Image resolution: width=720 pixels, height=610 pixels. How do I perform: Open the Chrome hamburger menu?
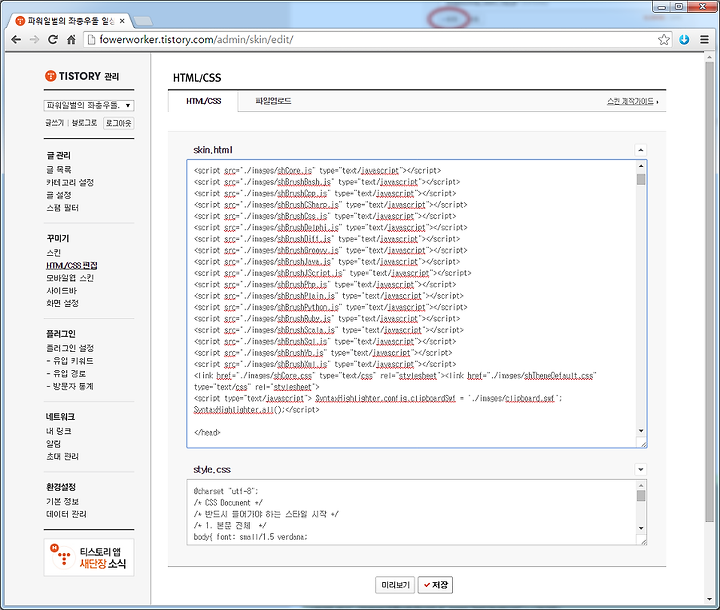704,40
